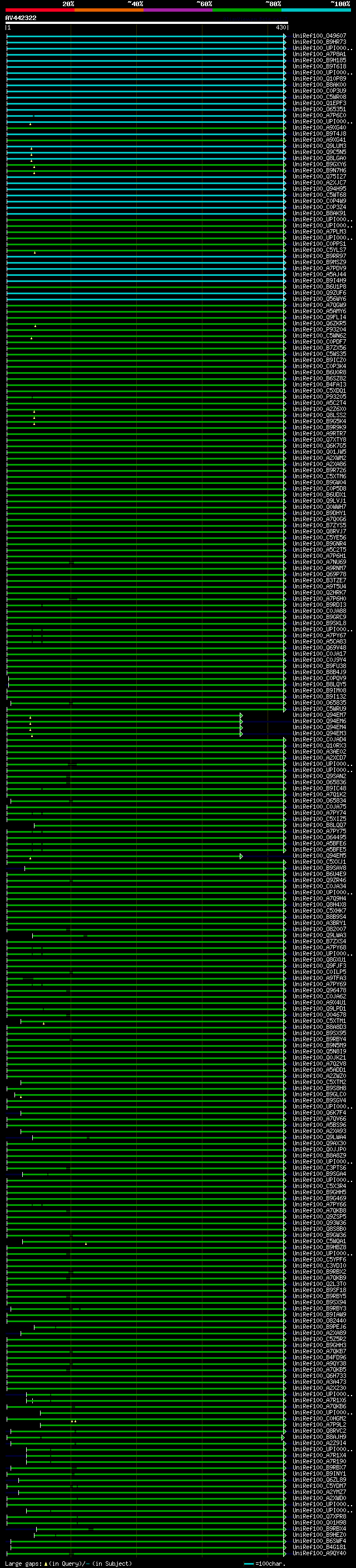356x1568 pixels.
Task: Select the UniRef100_Q01JW5 hit
Action: (x=319, y=452)
